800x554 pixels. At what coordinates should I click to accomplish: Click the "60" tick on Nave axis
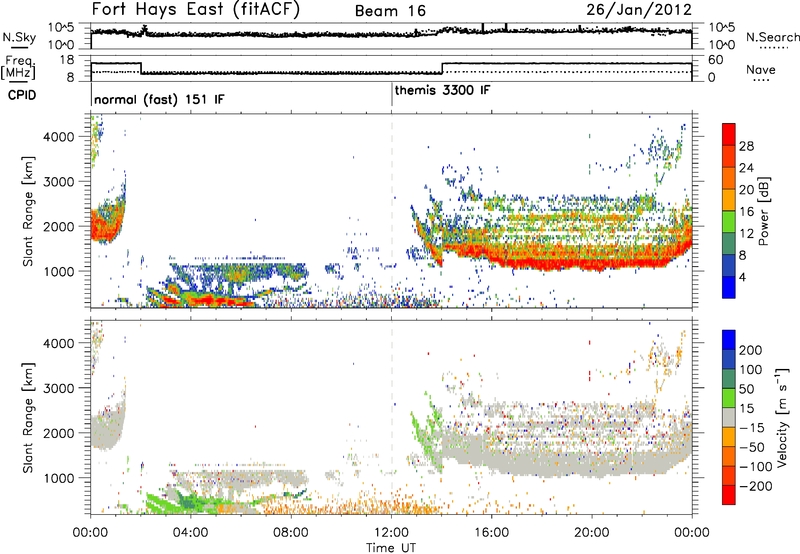[x=716, y=60]
